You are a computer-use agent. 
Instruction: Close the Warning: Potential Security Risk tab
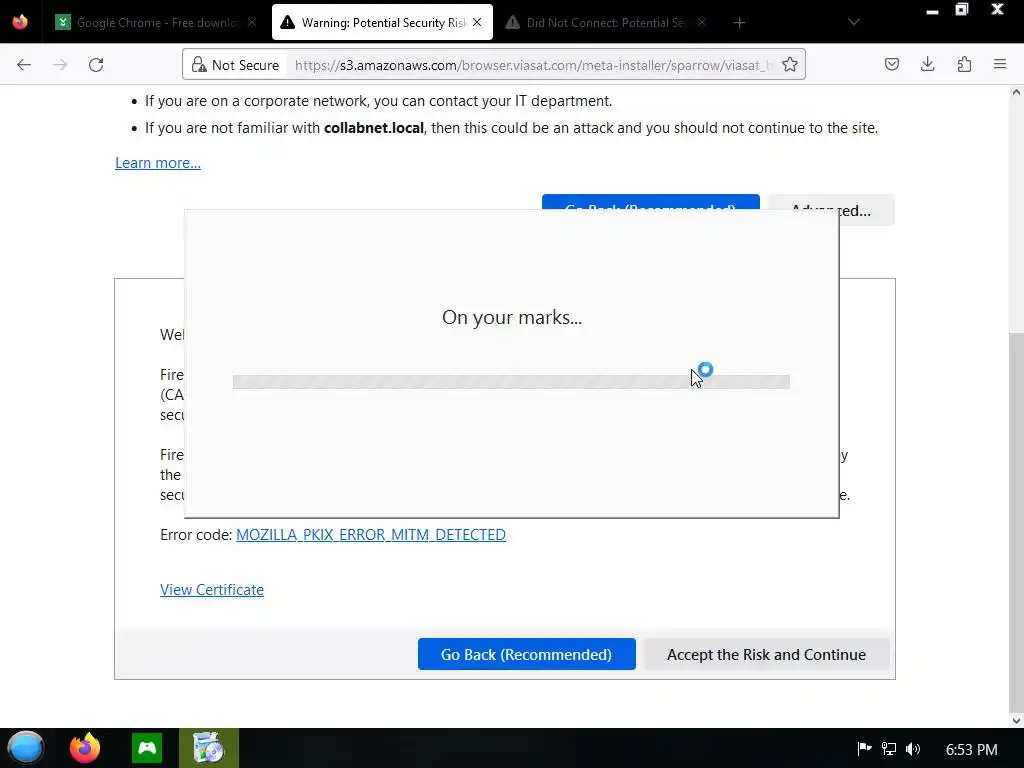pos(477,22)
